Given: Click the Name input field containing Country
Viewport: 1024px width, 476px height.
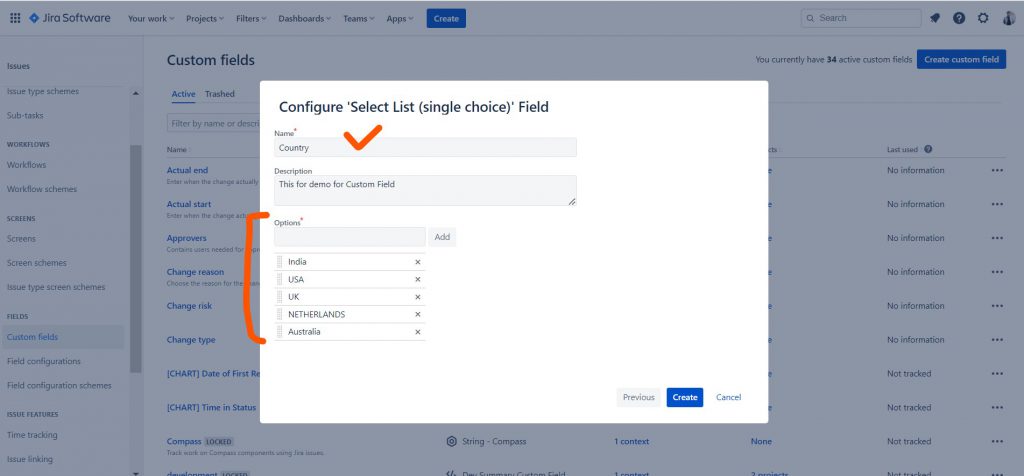Looking at the screenshot, I should coord(425,147).
